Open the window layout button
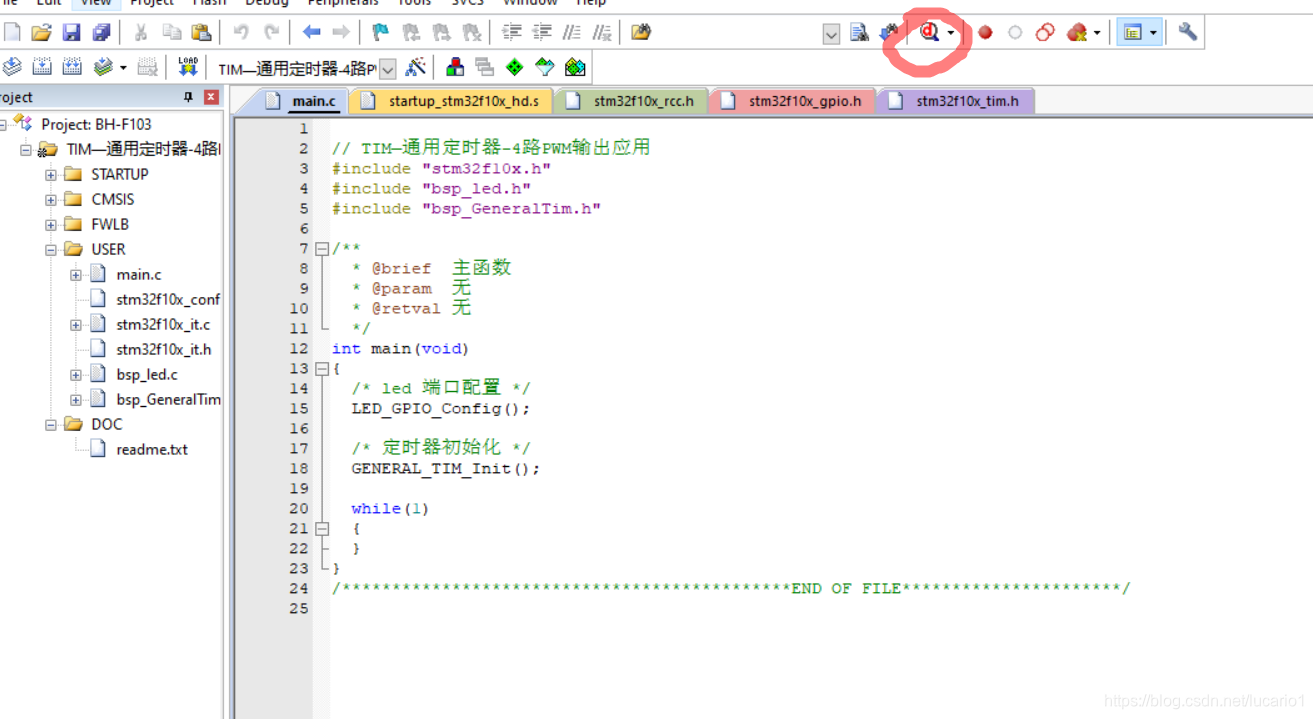 pyautogui.click(x=1132, y=33)
